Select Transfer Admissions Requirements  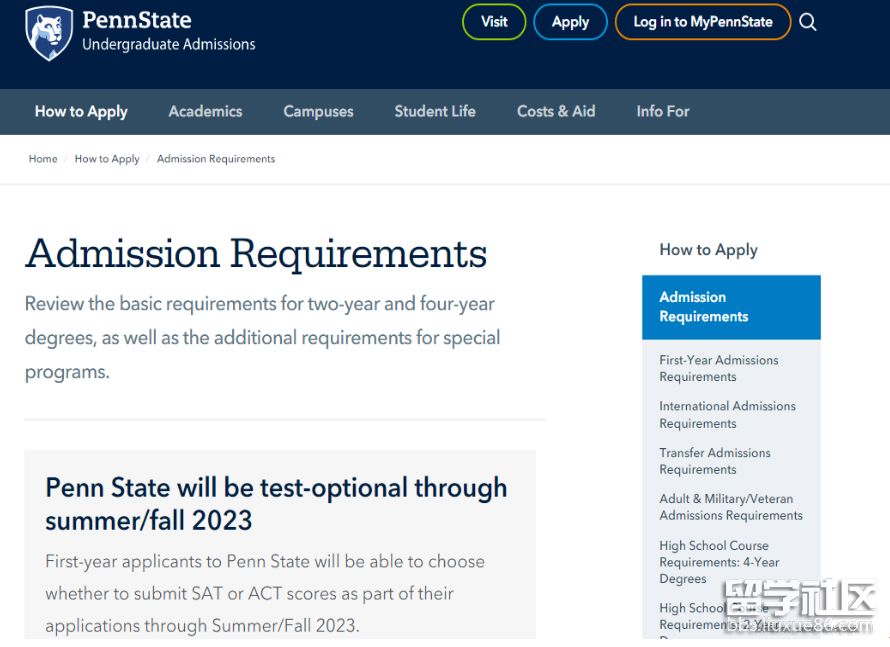coord(715,461)
